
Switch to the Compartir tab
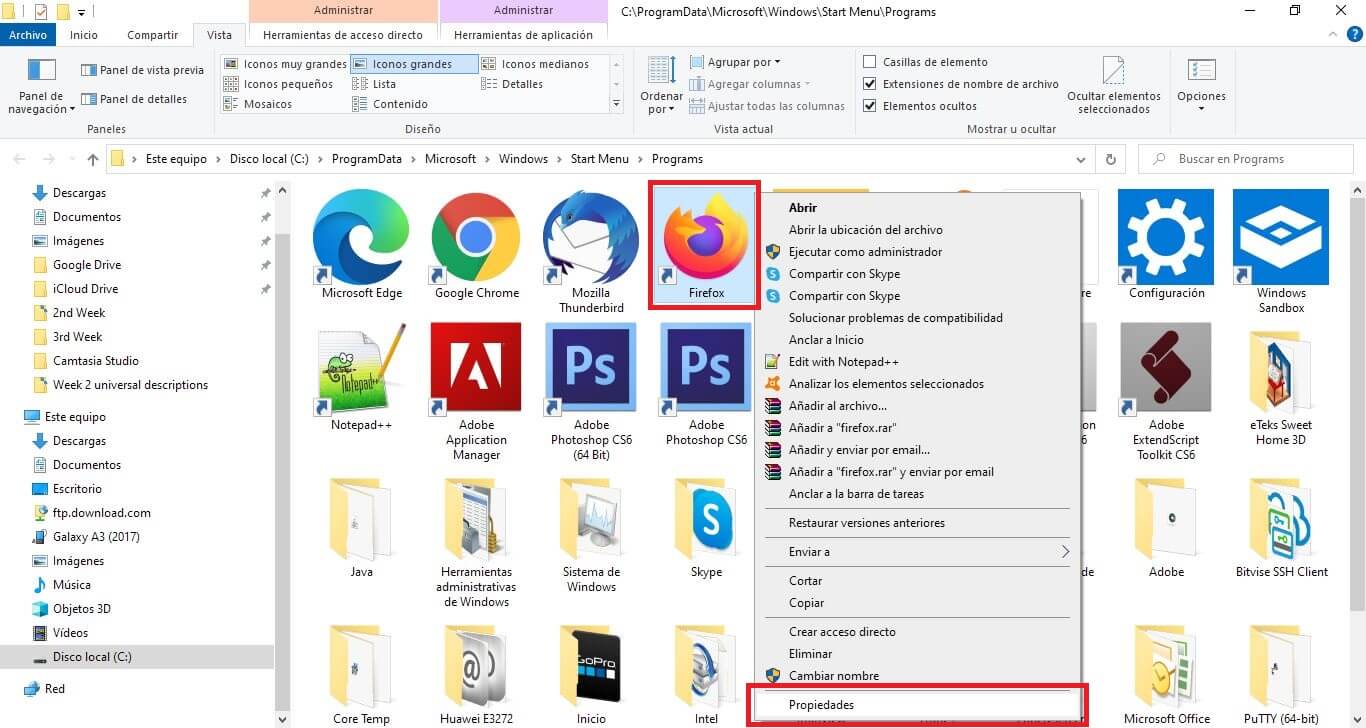point(152,35)
